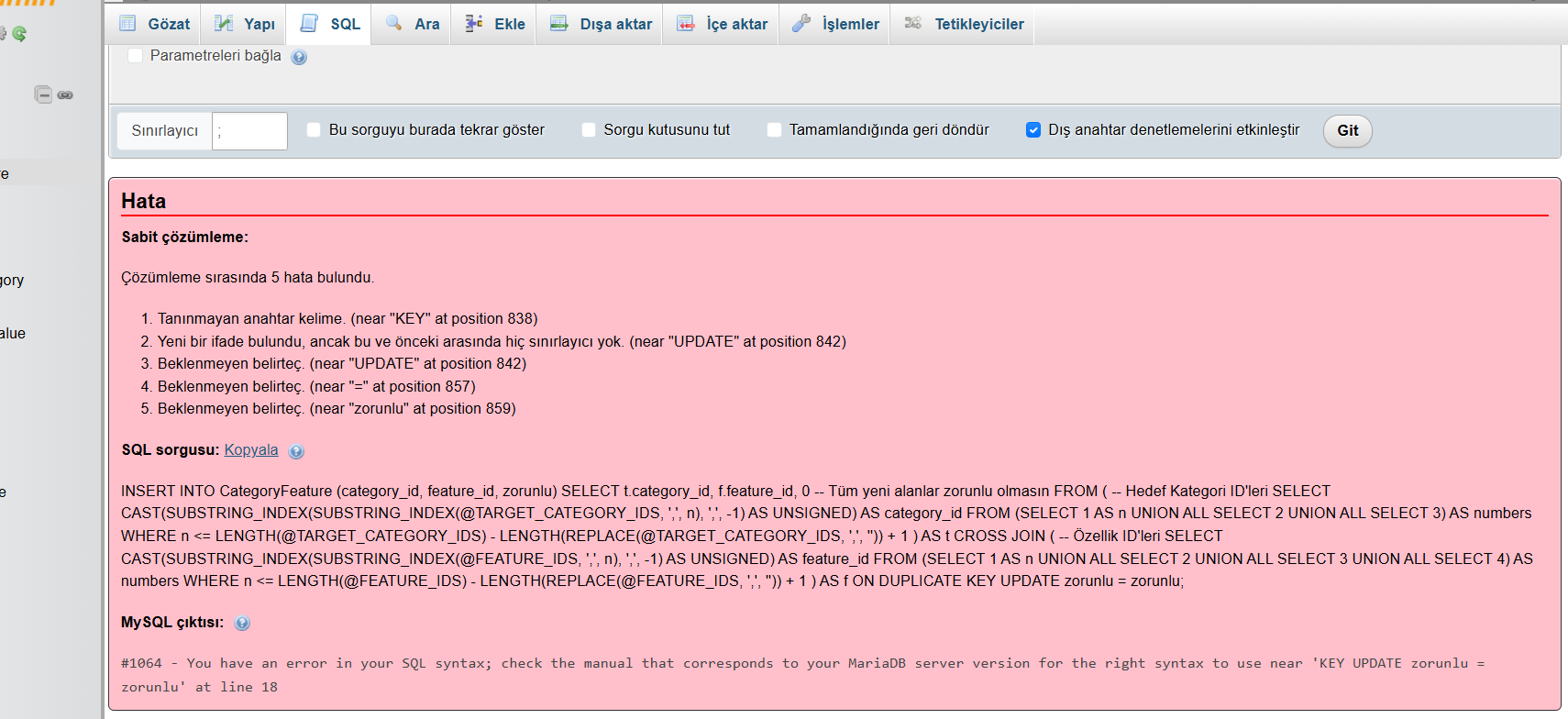
Task: Check 'Bu sorguyu burada tekrar göster'
Action: (314, 130)
